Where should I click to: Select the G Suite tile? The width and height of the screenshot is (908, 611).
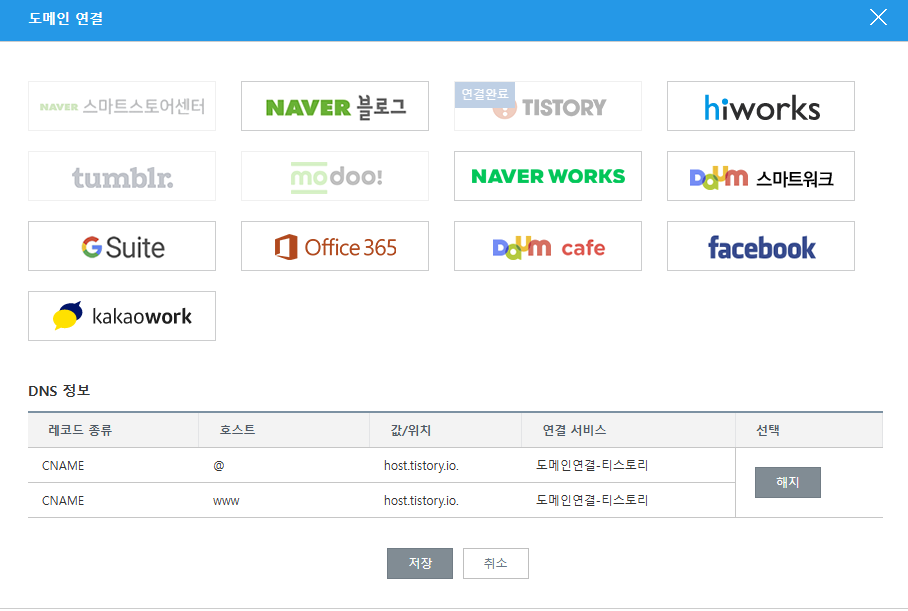(x=122, y=246)
